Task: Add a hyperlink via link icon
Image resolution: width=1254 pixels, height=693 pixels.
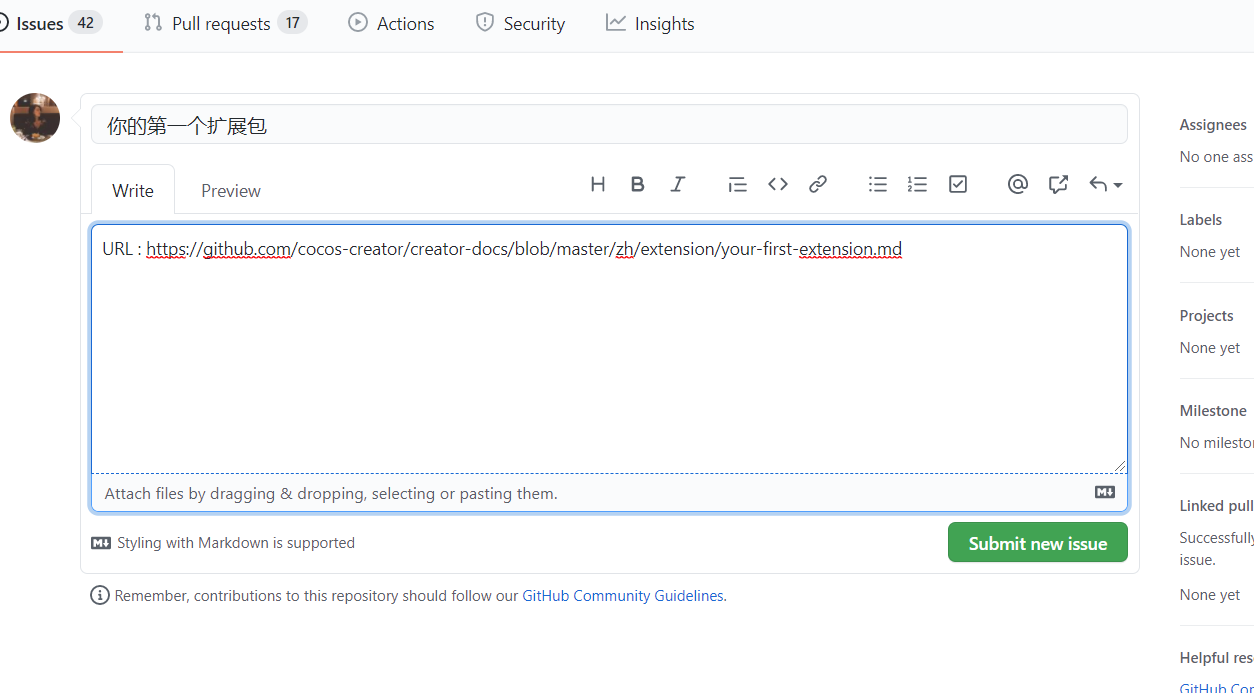Action: pyautogui.click(x=818, y=184)
